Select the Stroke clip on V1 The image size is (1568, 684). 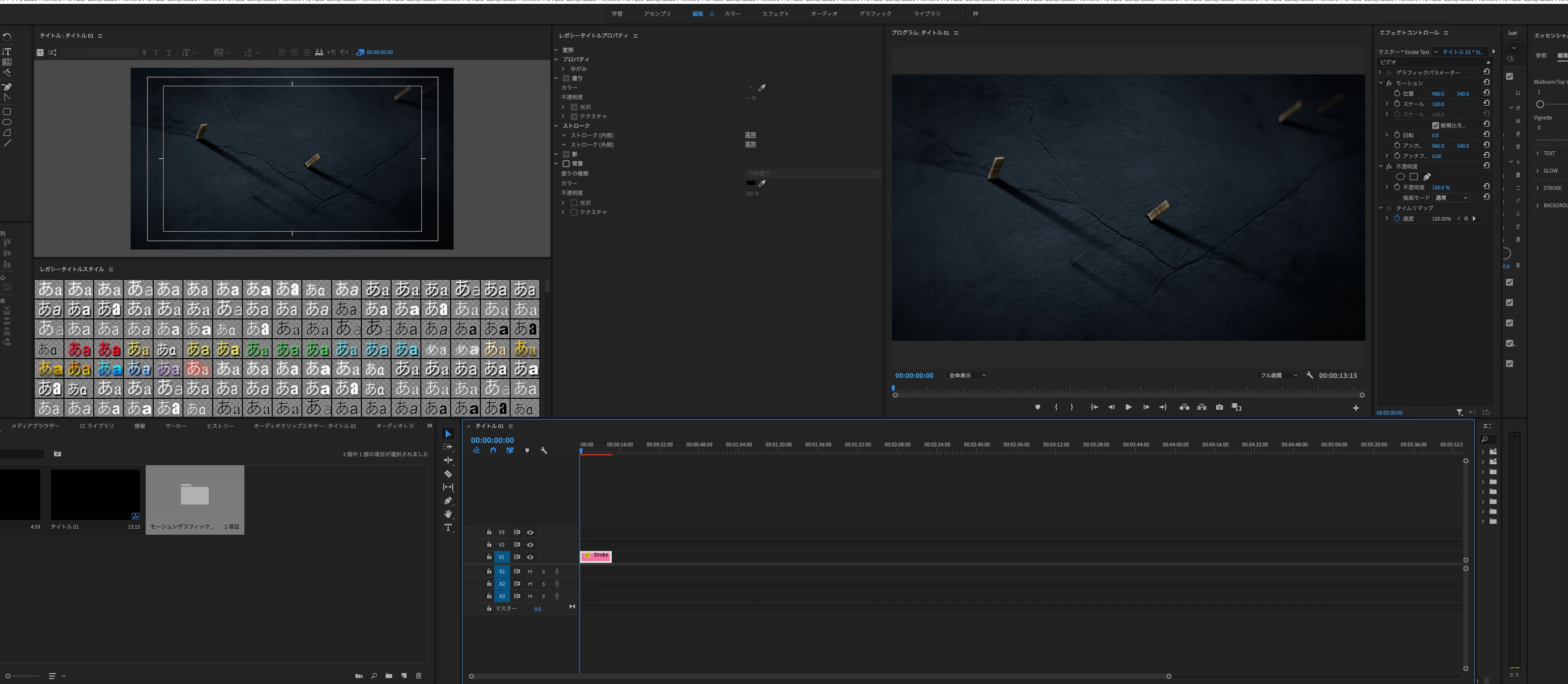(596, 556)
